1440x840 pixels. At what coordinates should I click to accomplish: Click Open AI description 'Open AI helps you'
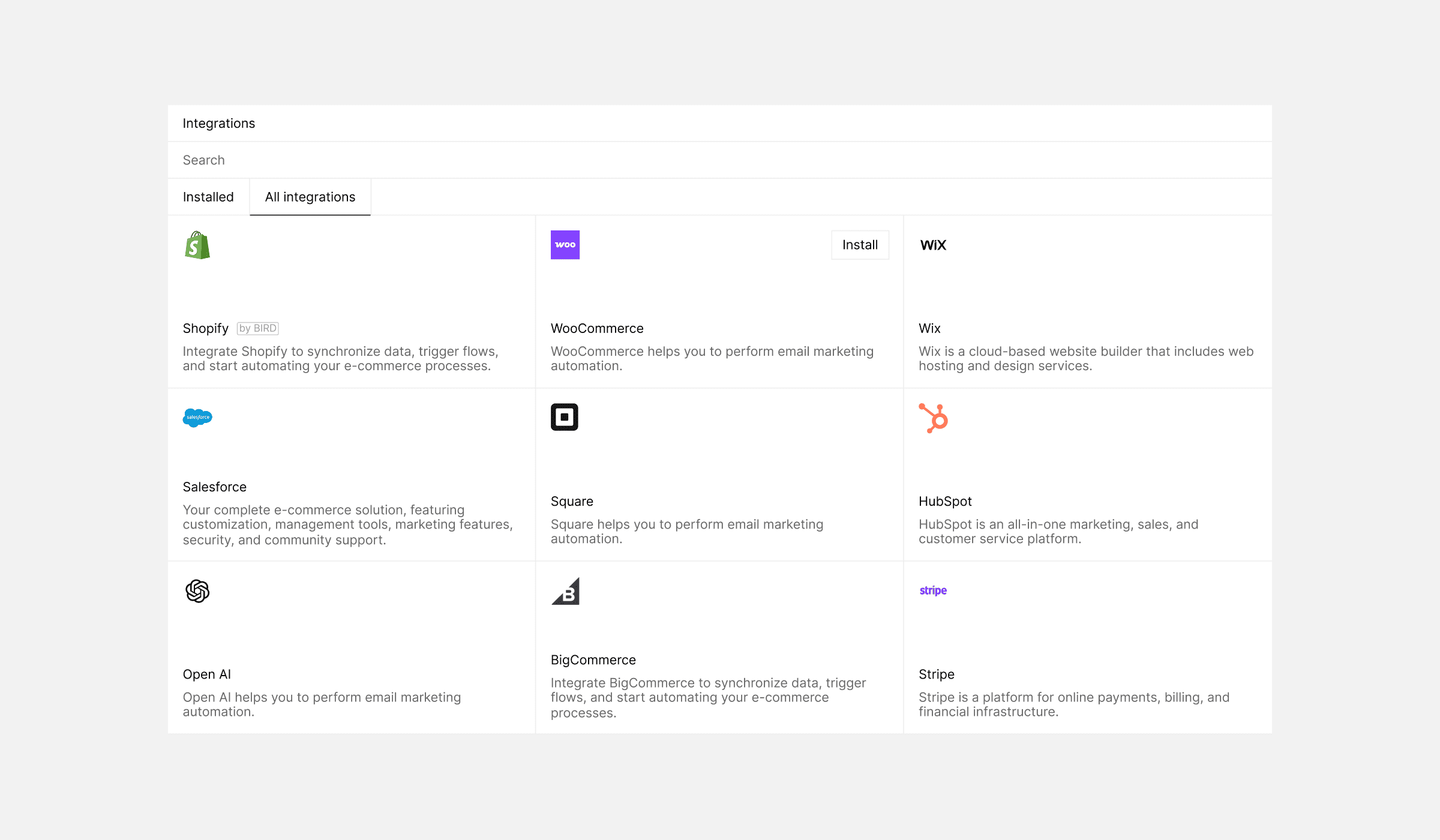click(x=322, y=704)
